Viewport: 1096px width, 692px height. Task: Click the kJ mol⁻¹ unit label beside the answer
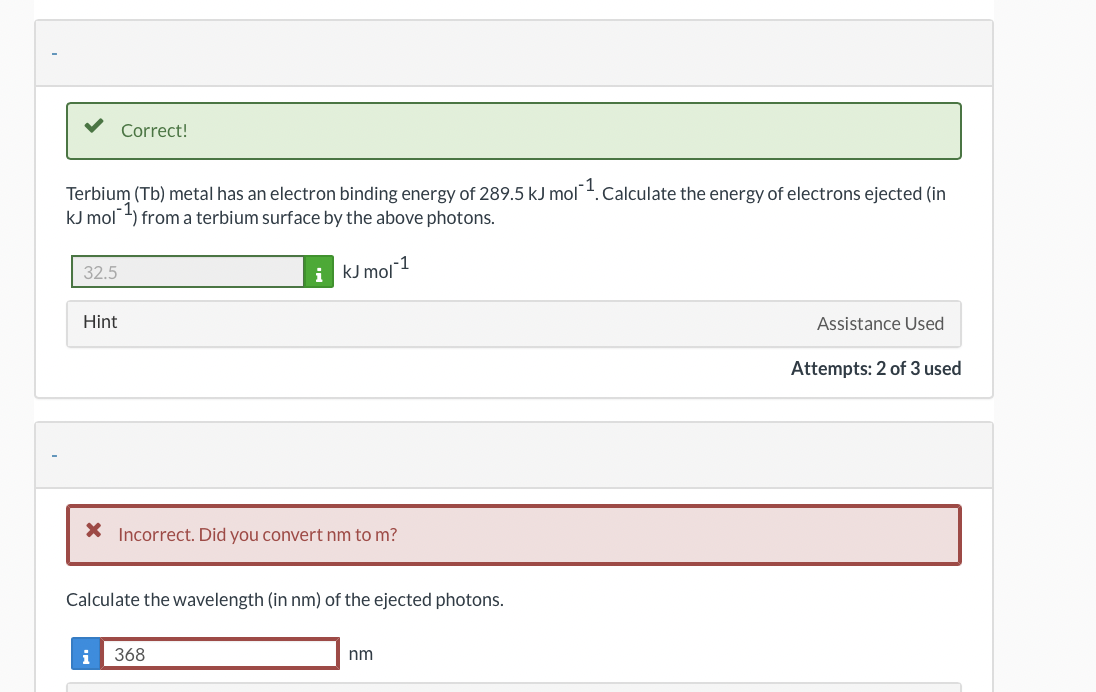[x=375, y=269]
